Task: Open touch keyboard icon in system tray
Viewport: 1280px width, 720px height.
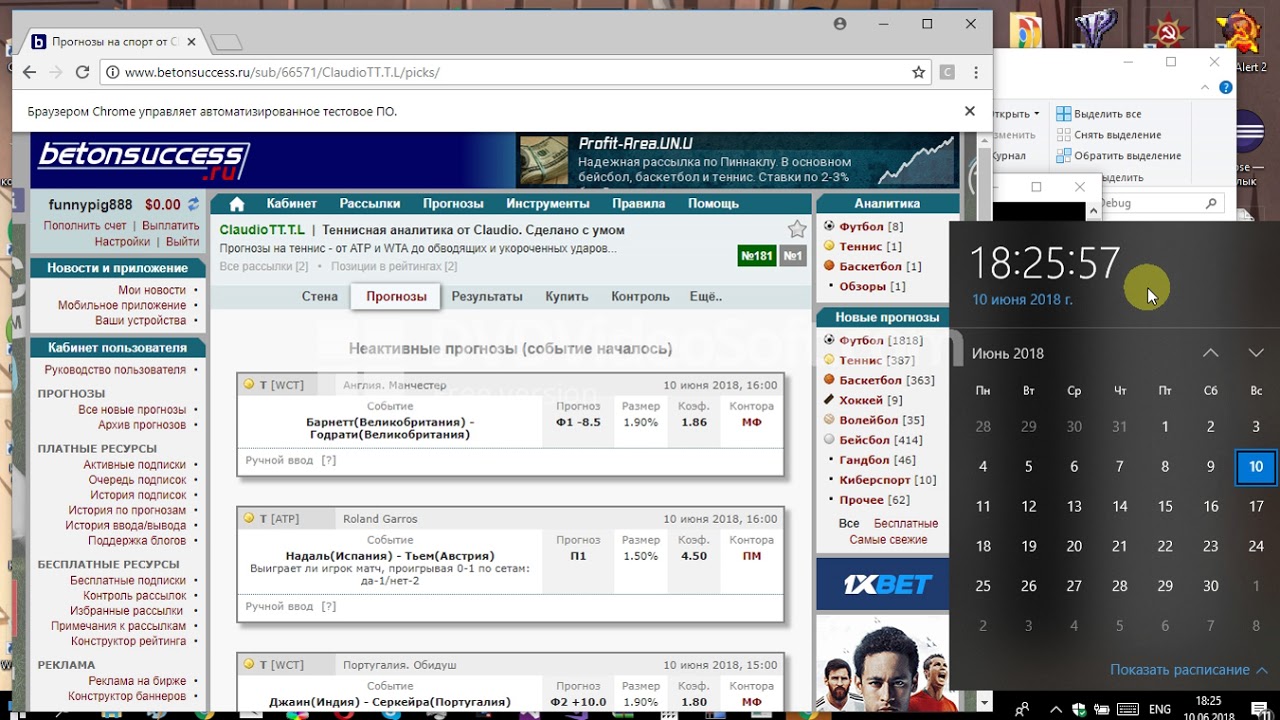Action: pos(1127,709)
